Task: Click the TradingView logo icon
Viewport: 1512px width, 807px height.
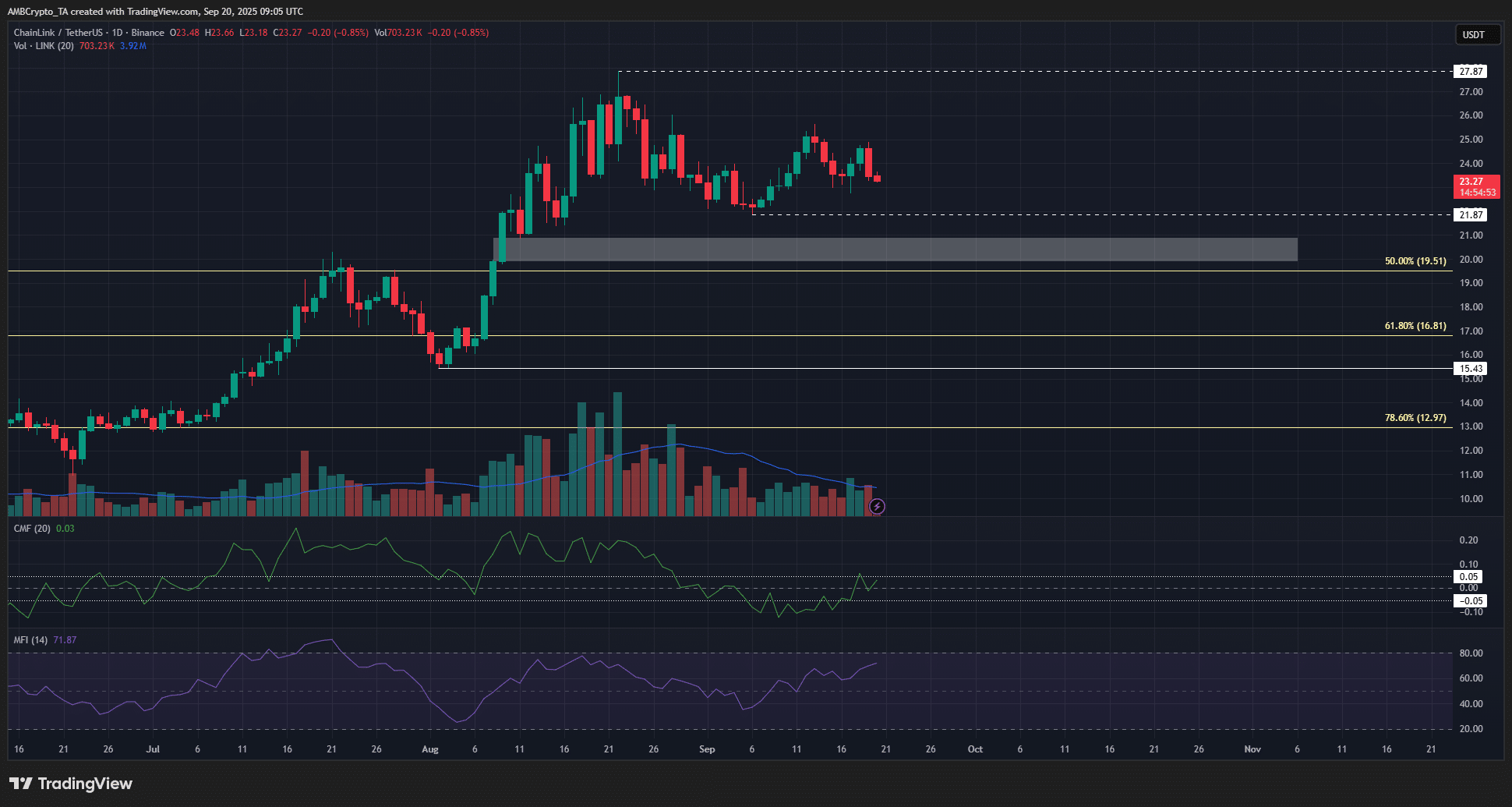Action: coord(21,784)
